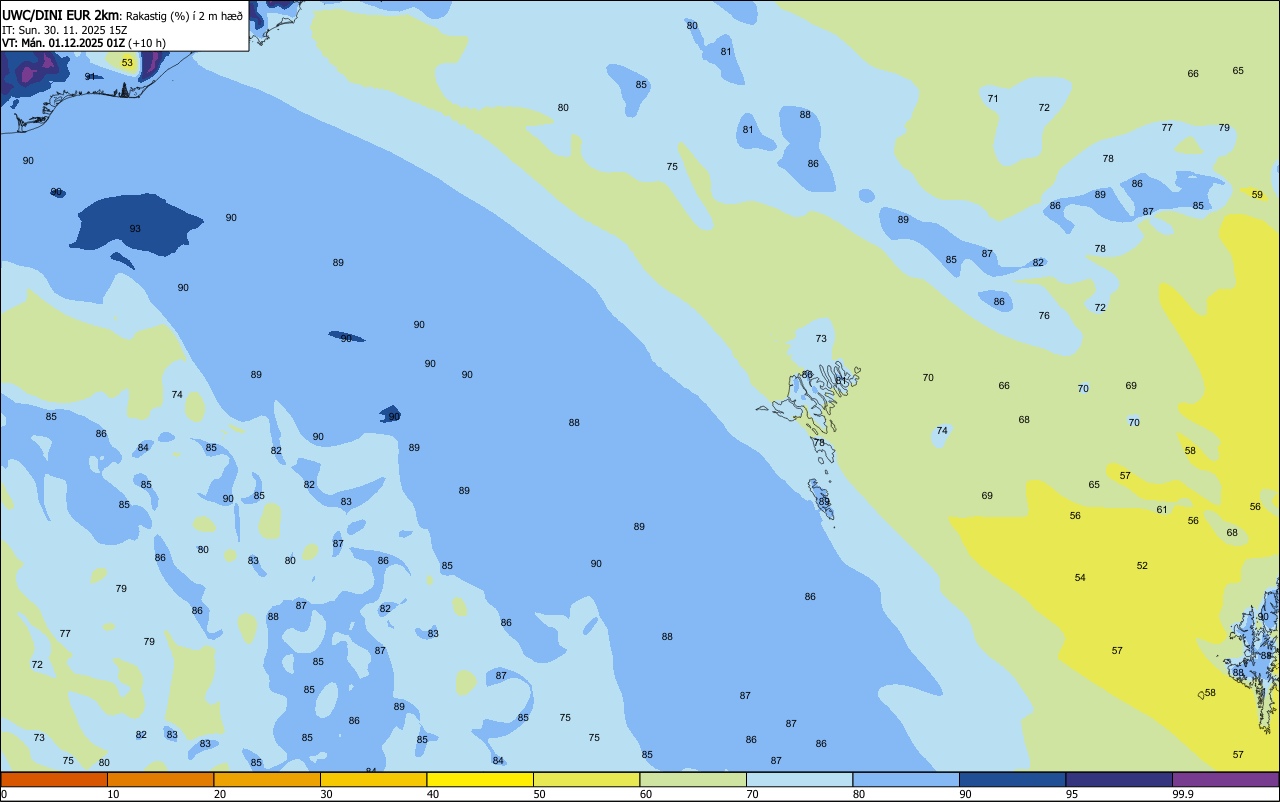Viewport: 1280px width, 802px height.
Task: Click the label 'Rakastig (%) í 2 m hæð'
Action: click(184, 16)
